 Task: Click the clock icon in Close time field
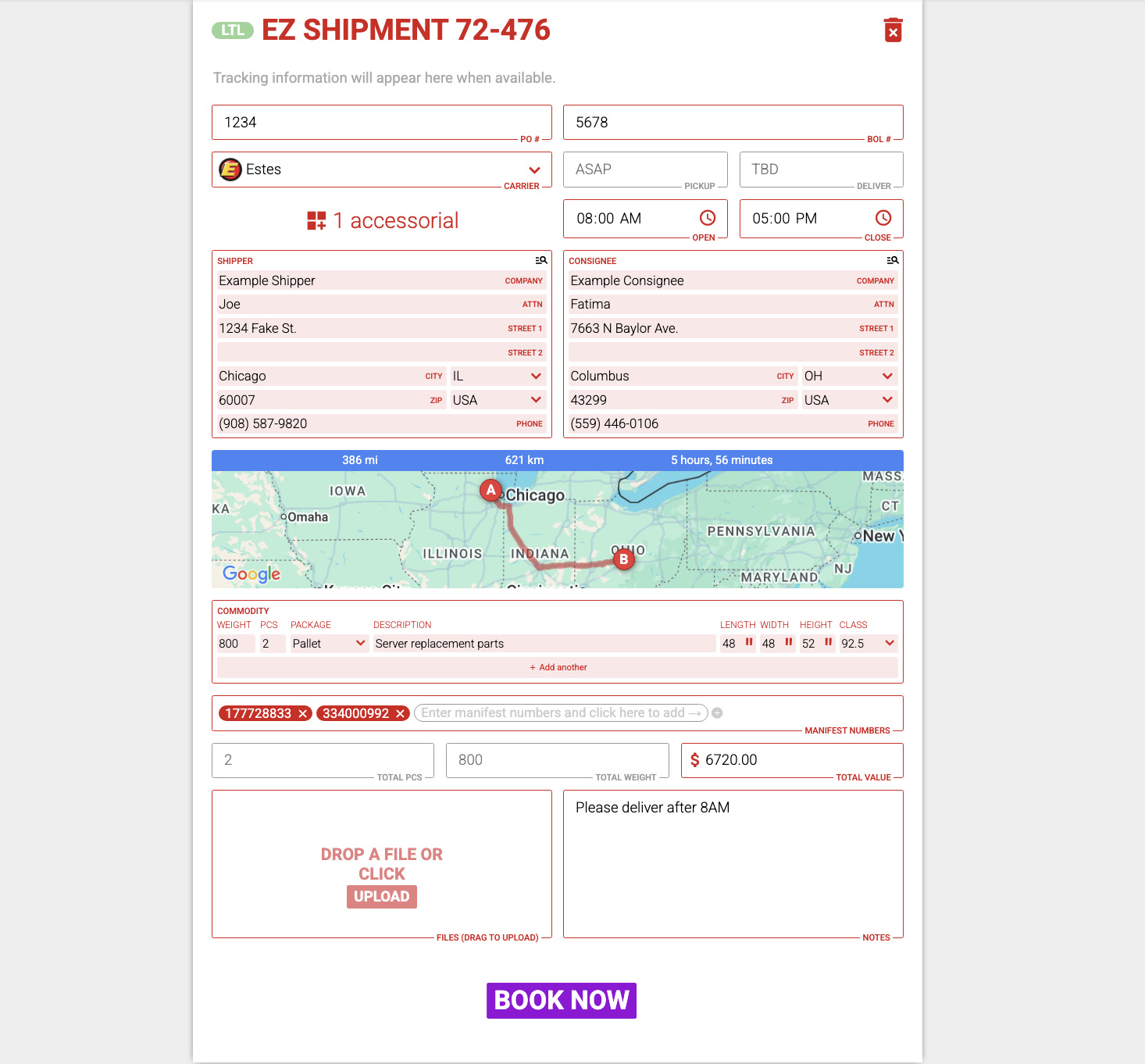click(883, 218)
